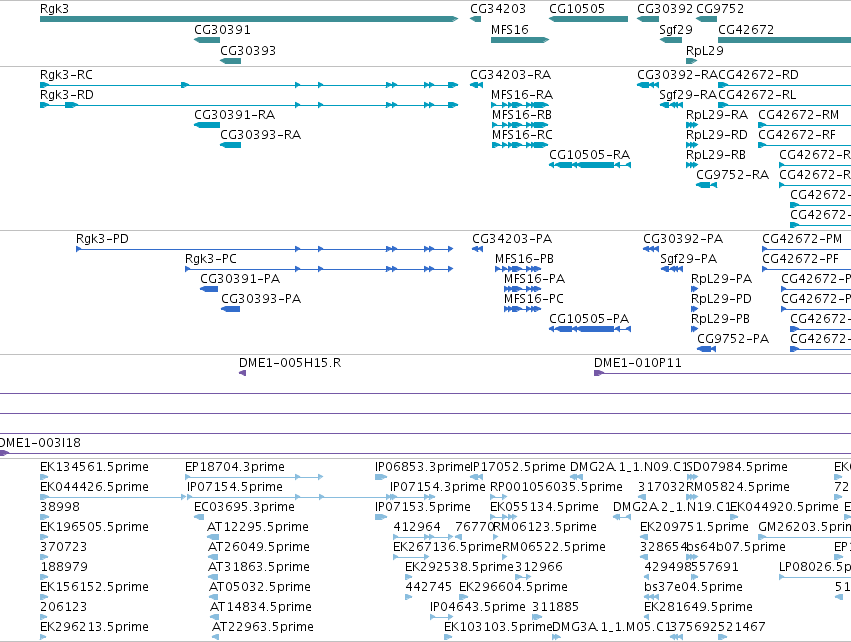Click the bs37e04.5prime EST label
The width and height of the screenshot is (851, 642).
point(694,587)
